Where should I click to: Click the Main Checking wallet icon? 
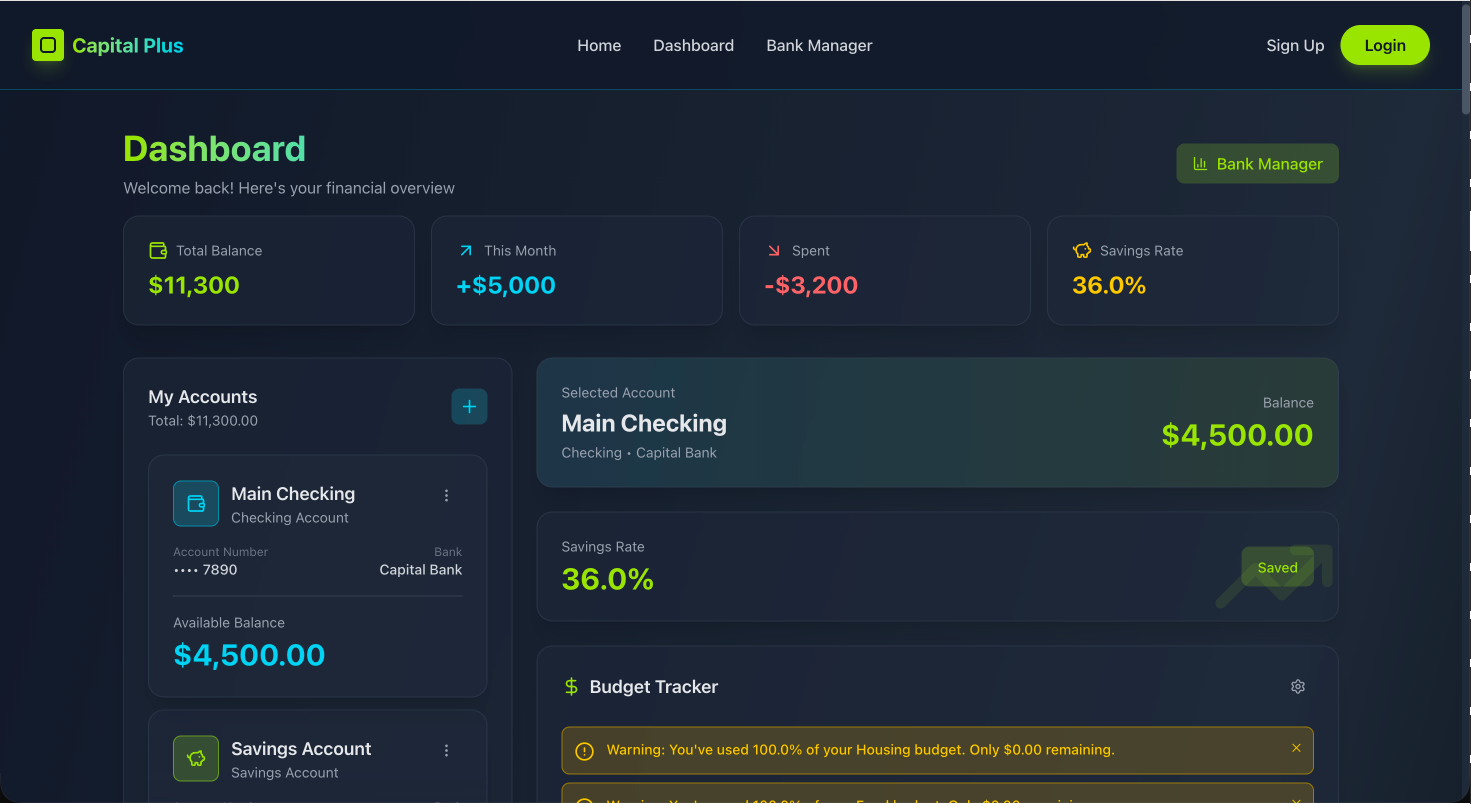point(196,503)
